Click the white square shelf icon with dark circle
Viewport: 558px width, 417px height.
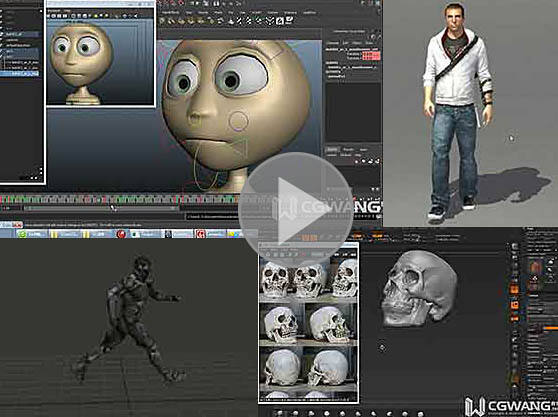click(x=280, y=21)
